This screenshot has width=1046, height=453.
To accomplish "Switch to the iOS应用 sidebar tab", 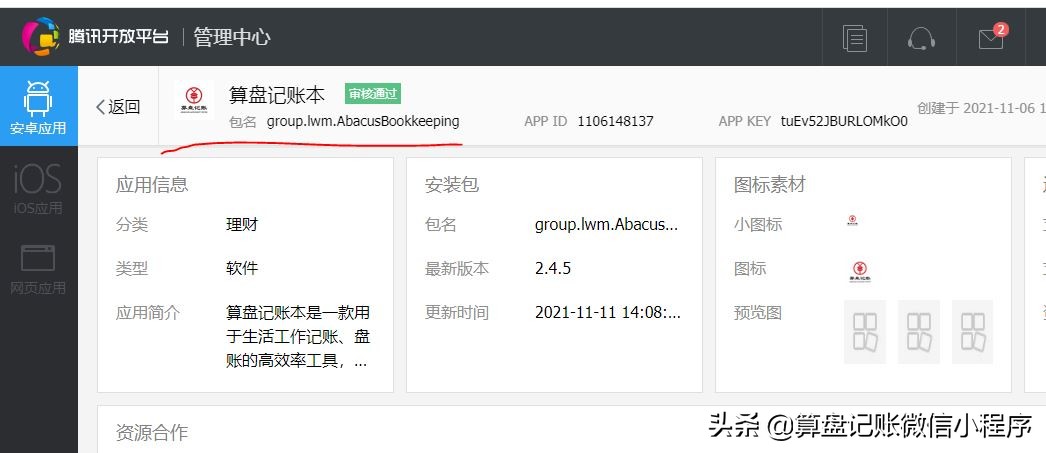I will pyautogui.click(x=38, y=189).
